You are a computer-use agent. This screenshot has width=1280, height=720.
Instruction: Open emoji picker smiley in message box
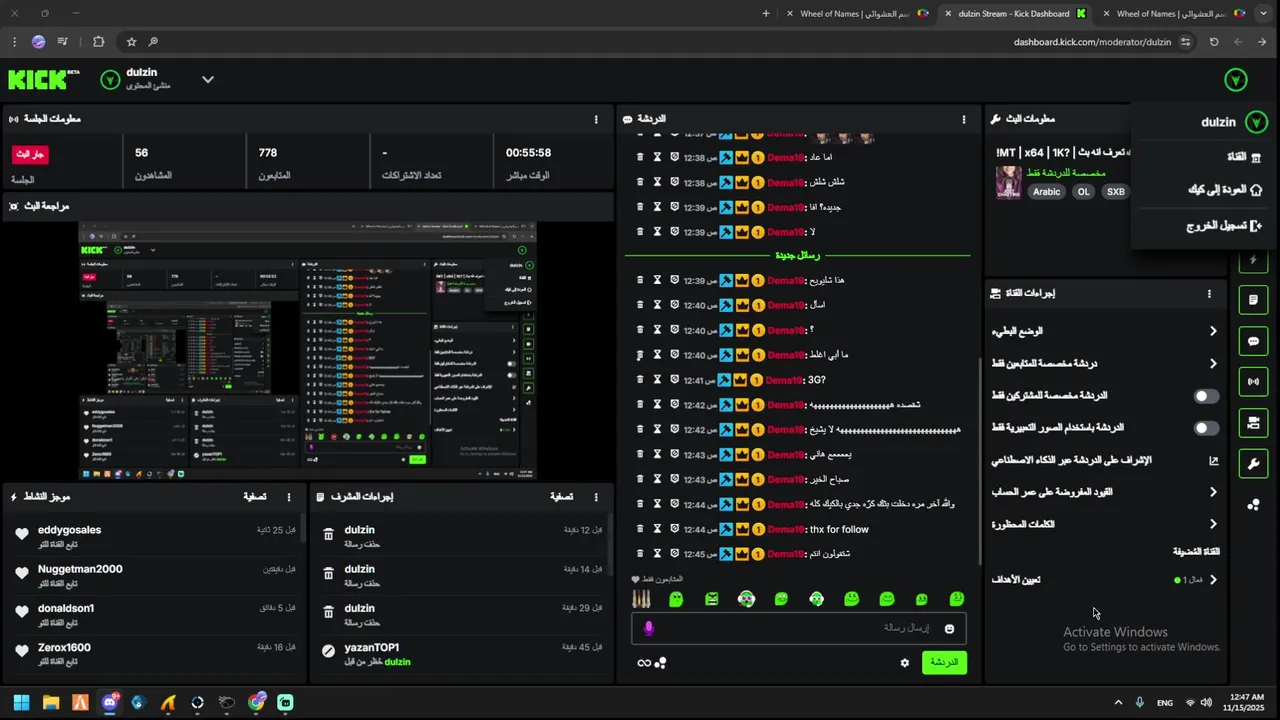pos(949,628)
